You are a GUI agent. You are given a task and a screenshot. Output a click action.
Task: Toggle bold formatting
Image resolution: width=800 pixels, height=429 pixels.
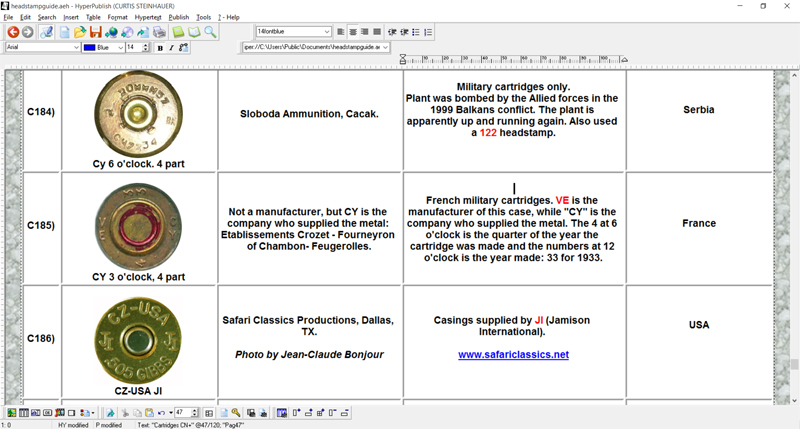coord(160,47)
